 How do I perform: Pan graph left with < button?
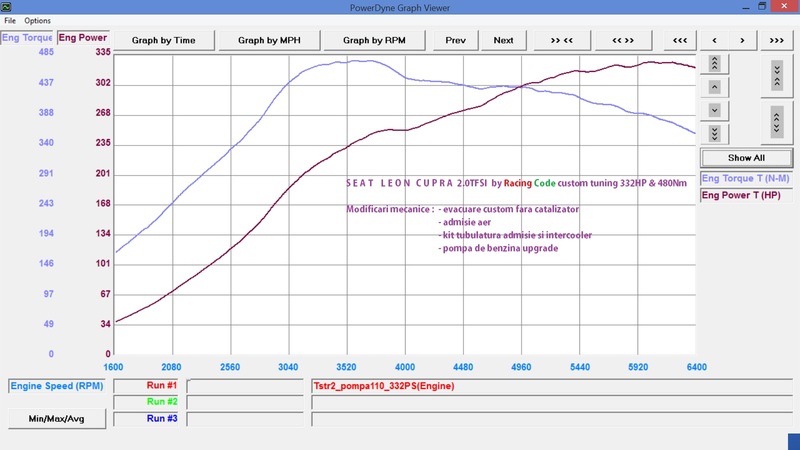pos(714,40)
